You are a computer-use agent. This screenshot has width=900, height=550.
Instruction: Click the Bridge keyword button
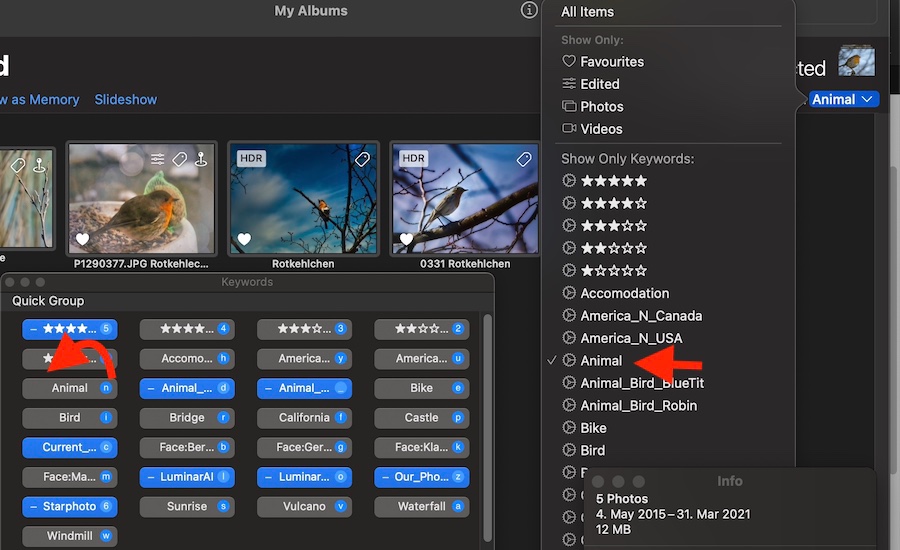pos(187,417)
